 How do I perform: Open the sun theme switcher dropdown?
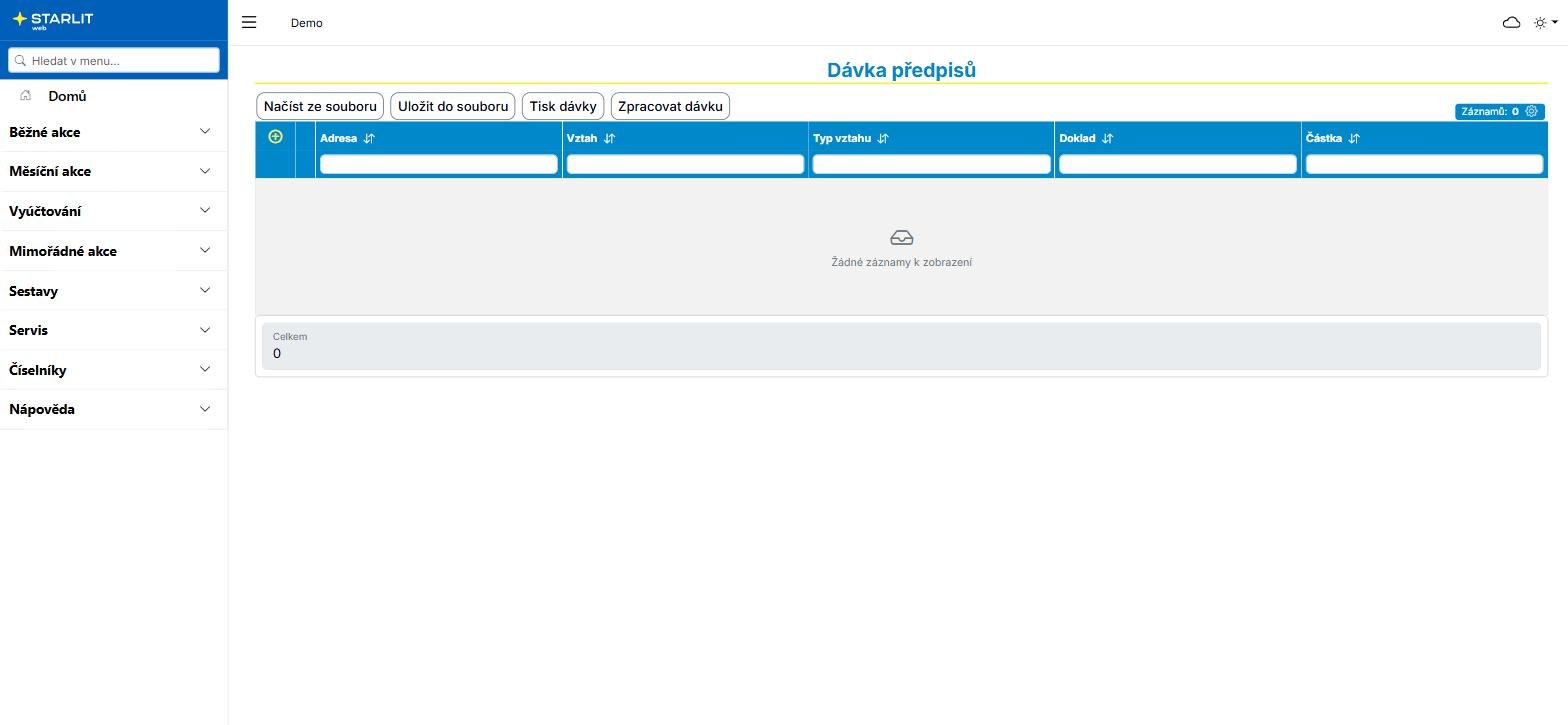1545,22
